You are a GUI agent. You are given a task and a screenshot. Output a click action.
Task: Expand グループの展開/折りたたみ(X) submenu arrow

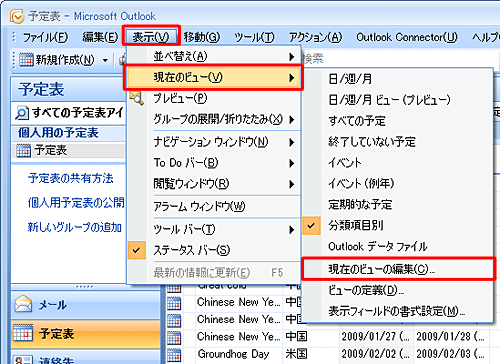point(292,119)
